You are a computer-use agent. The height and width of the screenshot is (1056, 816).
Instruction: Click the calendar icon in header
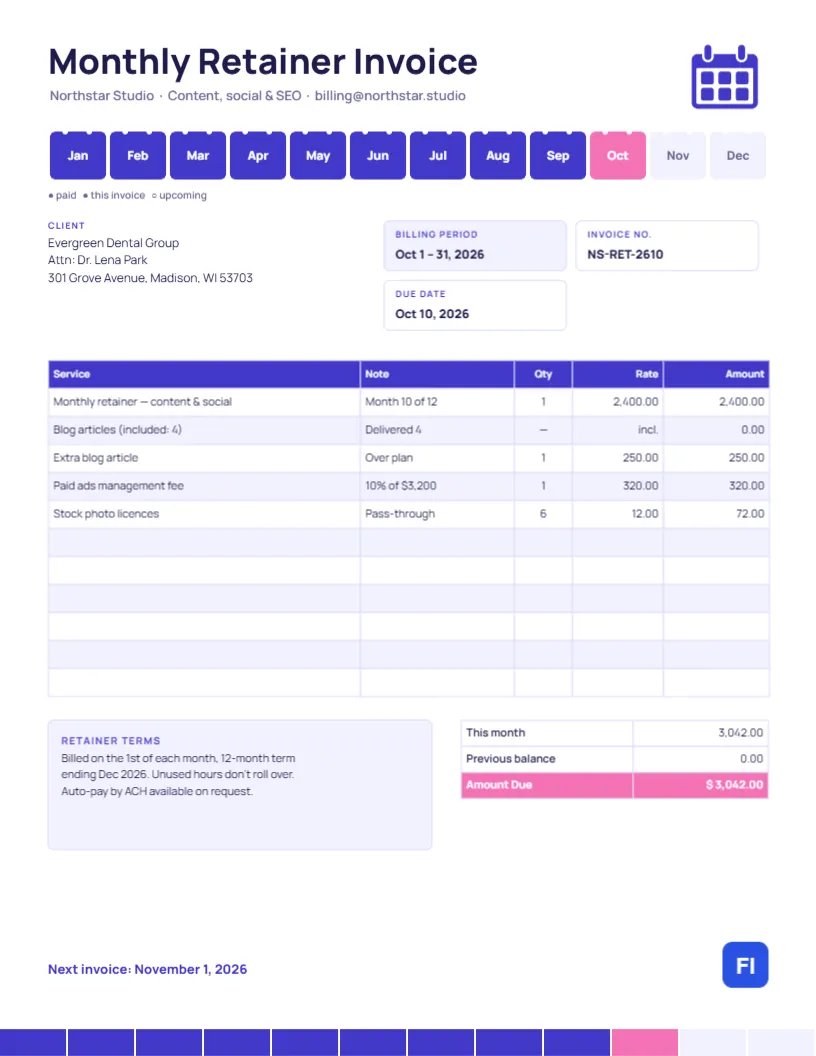click(x=724, y=77)
